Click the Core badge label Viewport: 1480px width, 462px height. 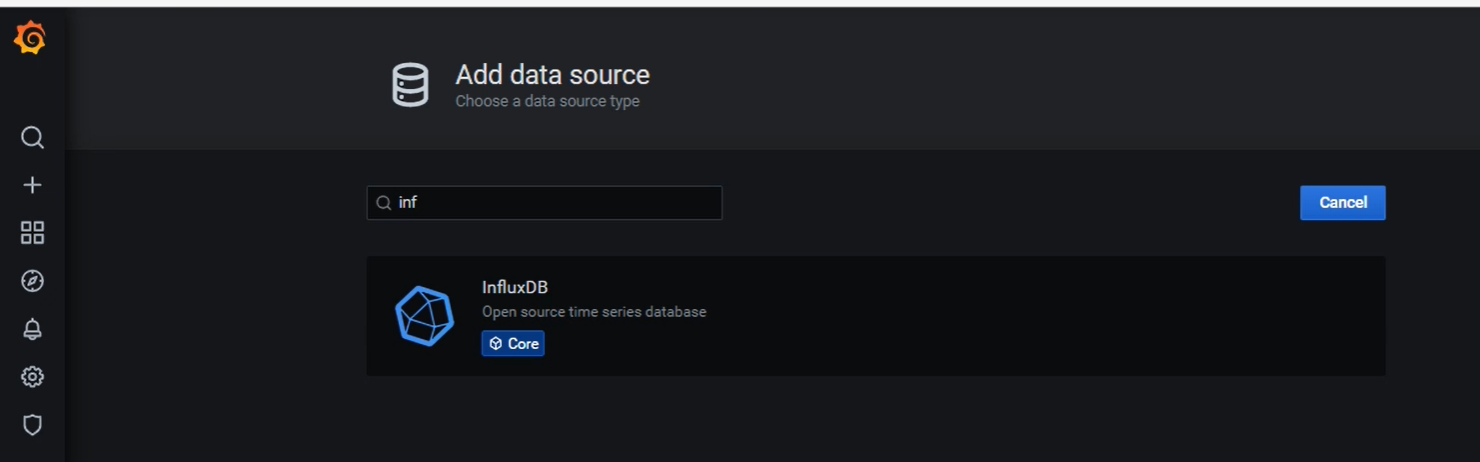point(523,344)
